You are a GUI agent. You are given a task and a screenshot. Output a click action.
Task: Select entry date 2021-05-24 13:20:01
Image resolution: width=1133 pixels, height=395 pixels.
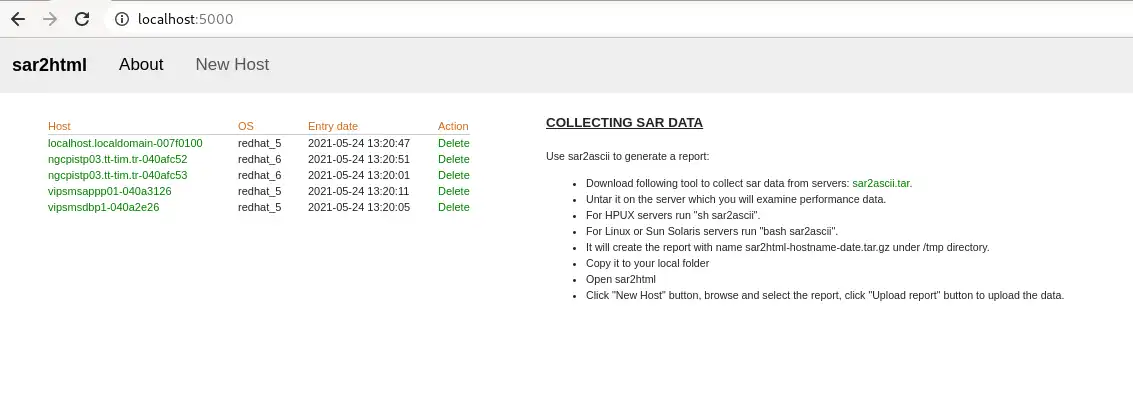point(358,175)
